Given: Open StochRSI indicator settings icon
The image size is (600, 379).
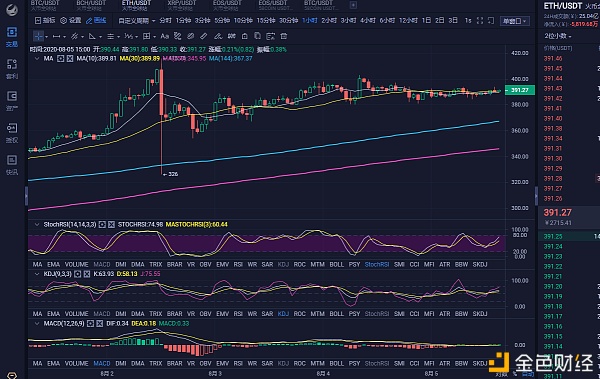Looking at the screenshot, I should pyautogui.click(x=102, y=224).
